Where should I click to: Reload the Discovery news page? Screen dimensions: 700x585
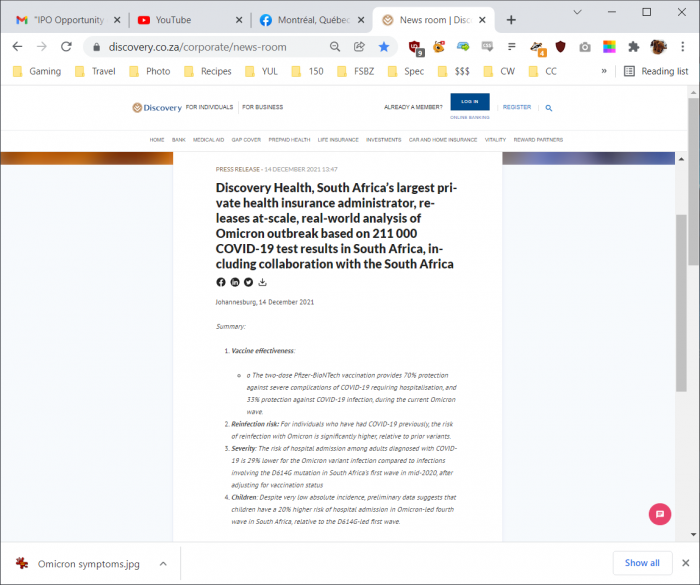pyautogui.click(x=66, y=46)
